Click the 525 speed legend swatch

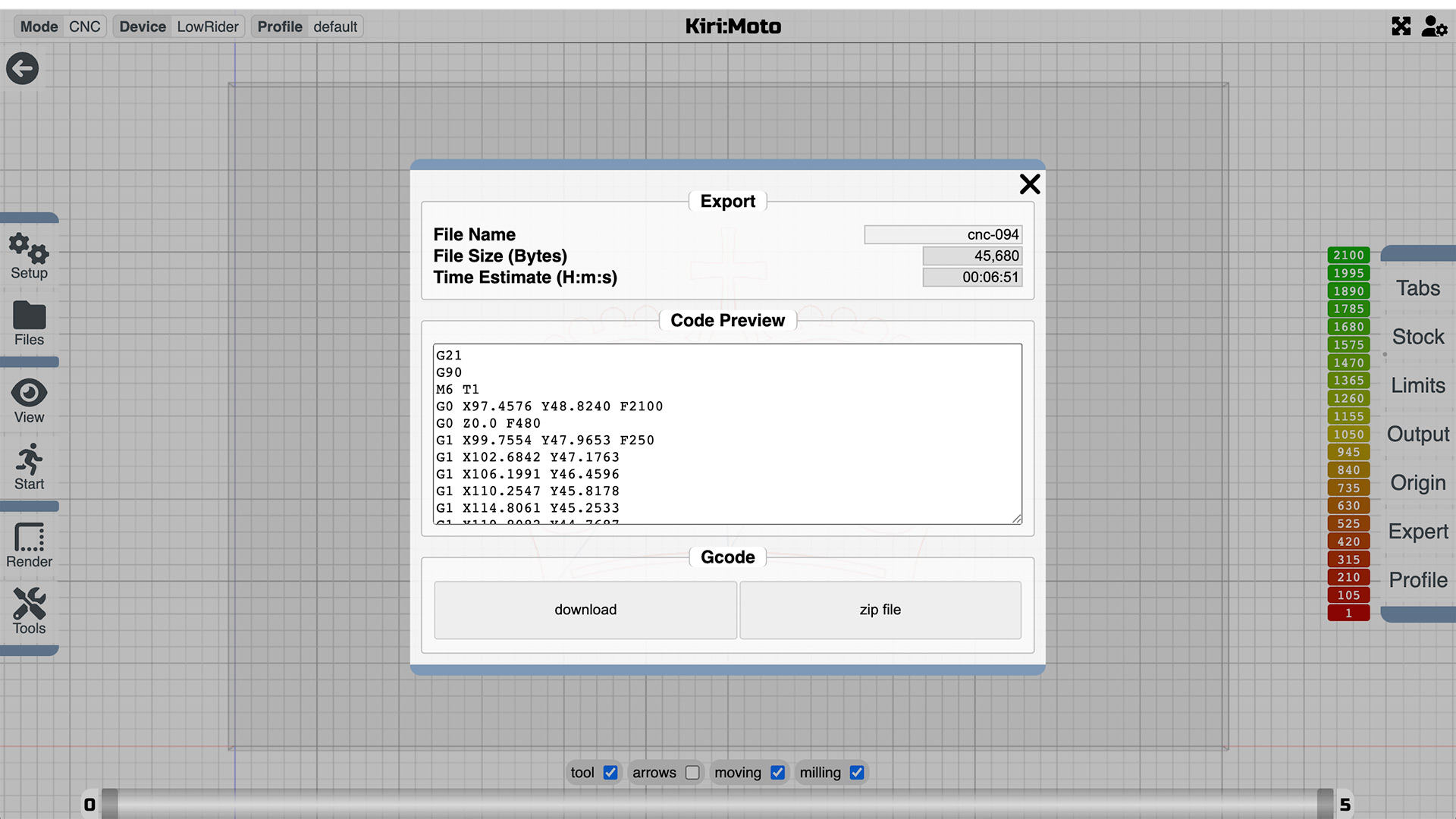(x=1348, y=524)
